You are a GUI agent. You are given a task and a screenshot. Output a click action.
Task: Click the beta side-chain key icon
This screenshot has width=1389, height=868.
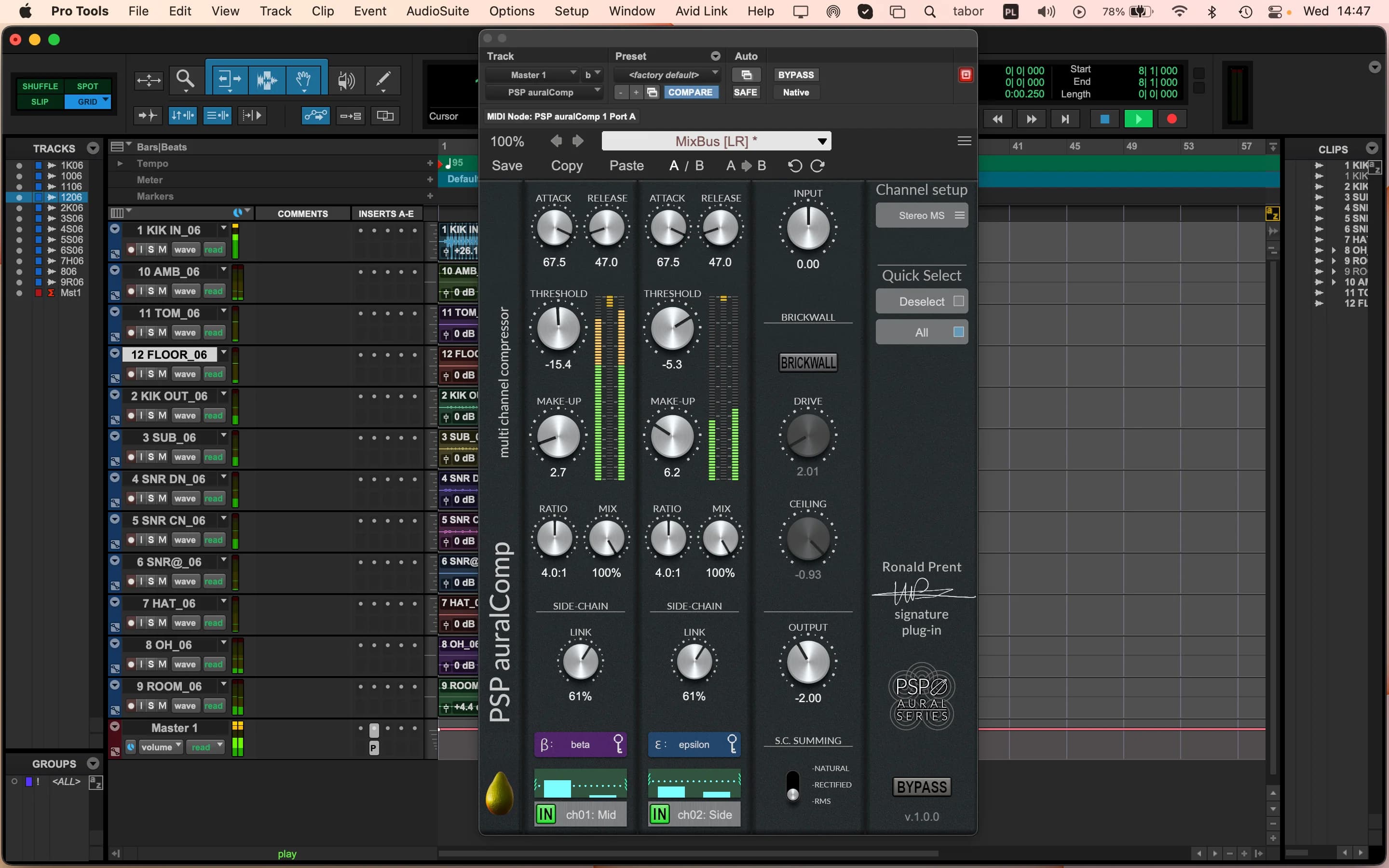pyautogui.click(x=618, y=744)
